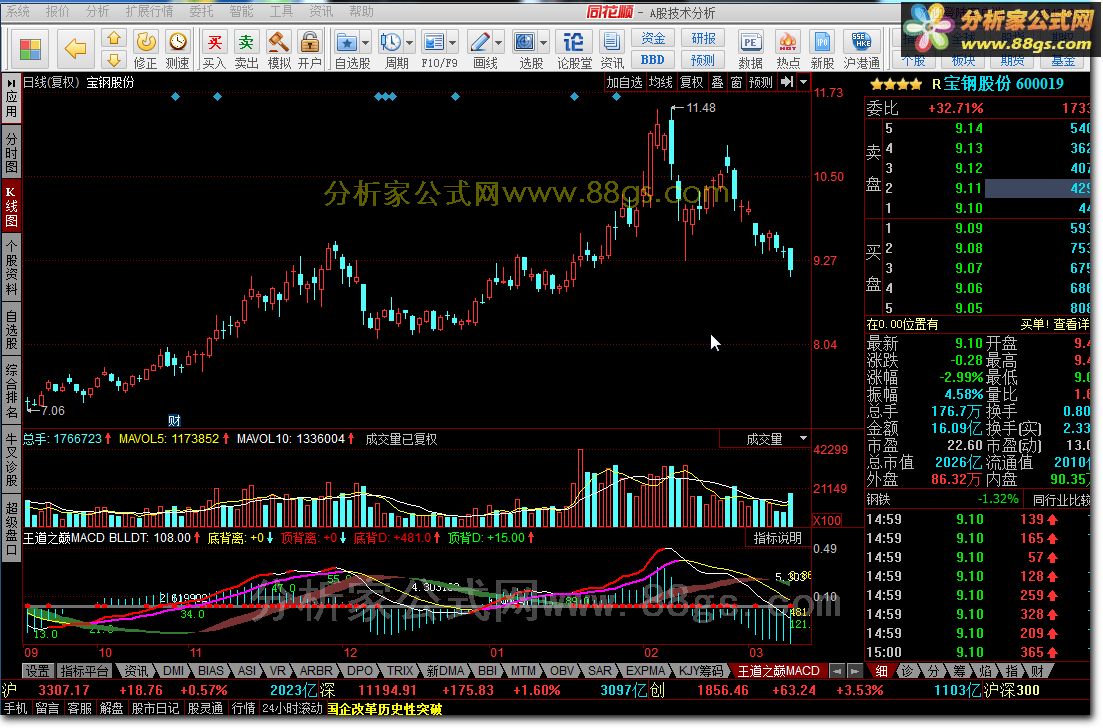Click the jump-to-end arrow in chart toolbar
This screenshot has height=728, width=1103.
point(787,82)
